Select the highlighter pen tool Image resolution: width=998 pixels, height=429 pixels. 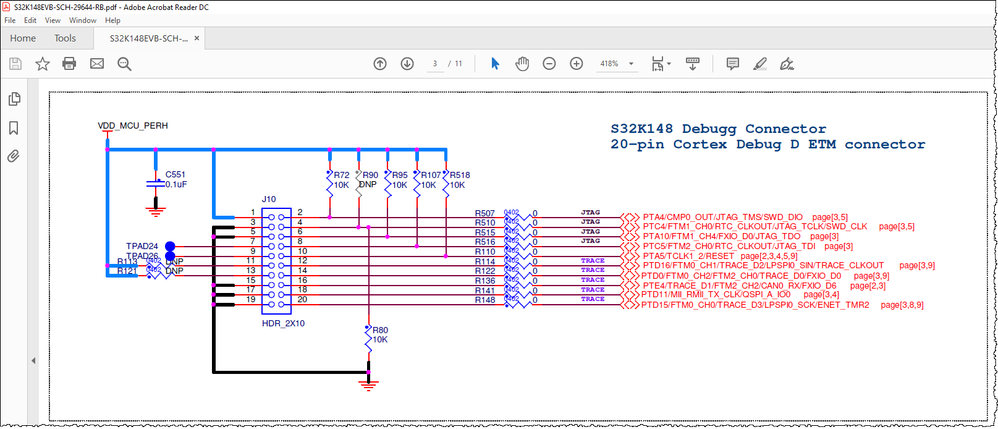pos(759,64)
